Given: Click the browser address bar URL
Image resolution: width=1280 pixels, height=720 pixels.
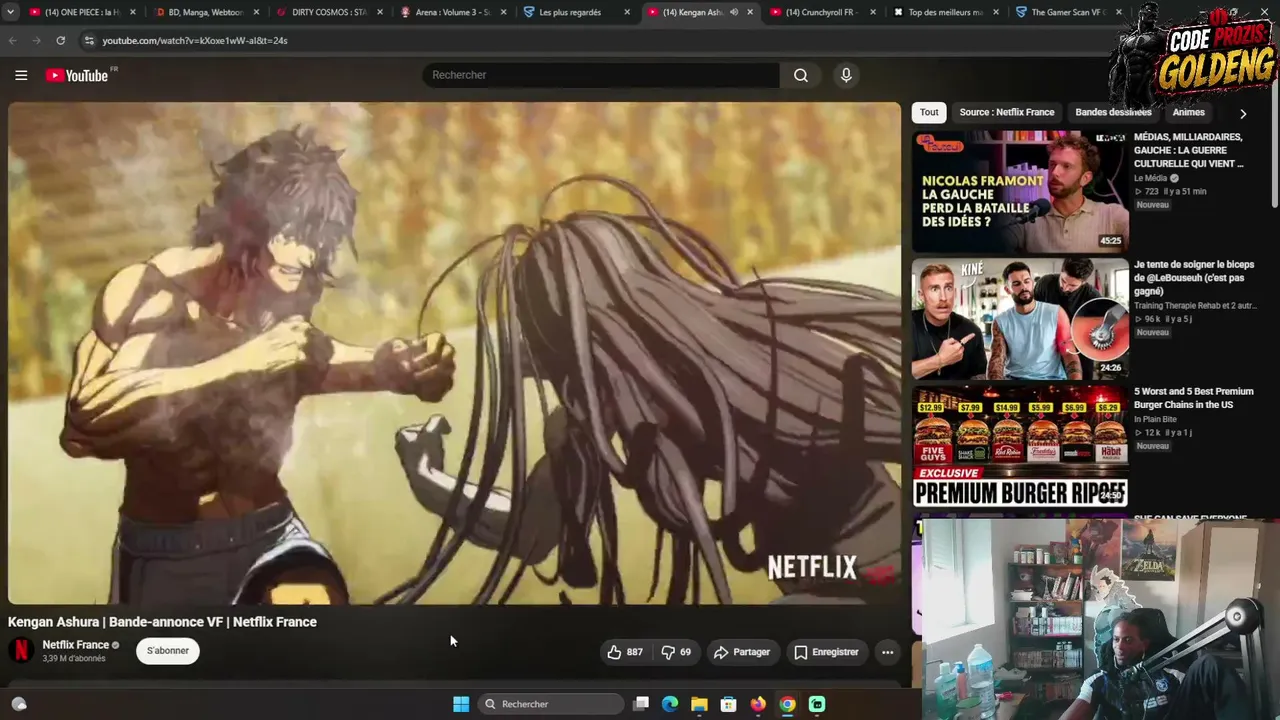Looking at the screenshot, I should [195, 40].
